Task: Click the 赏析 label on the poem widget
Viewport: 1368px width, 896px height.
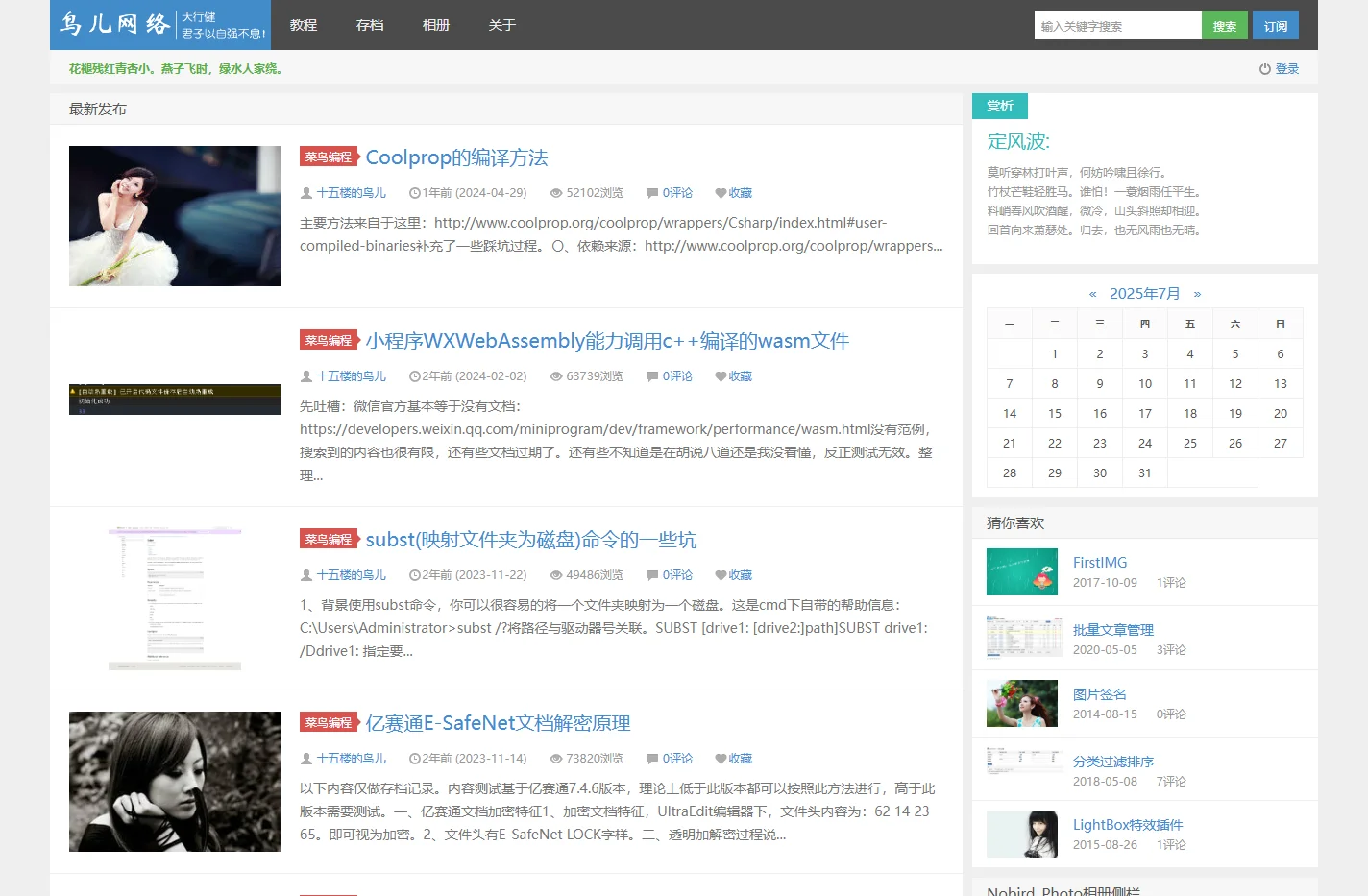Action: coord(1000,106)
